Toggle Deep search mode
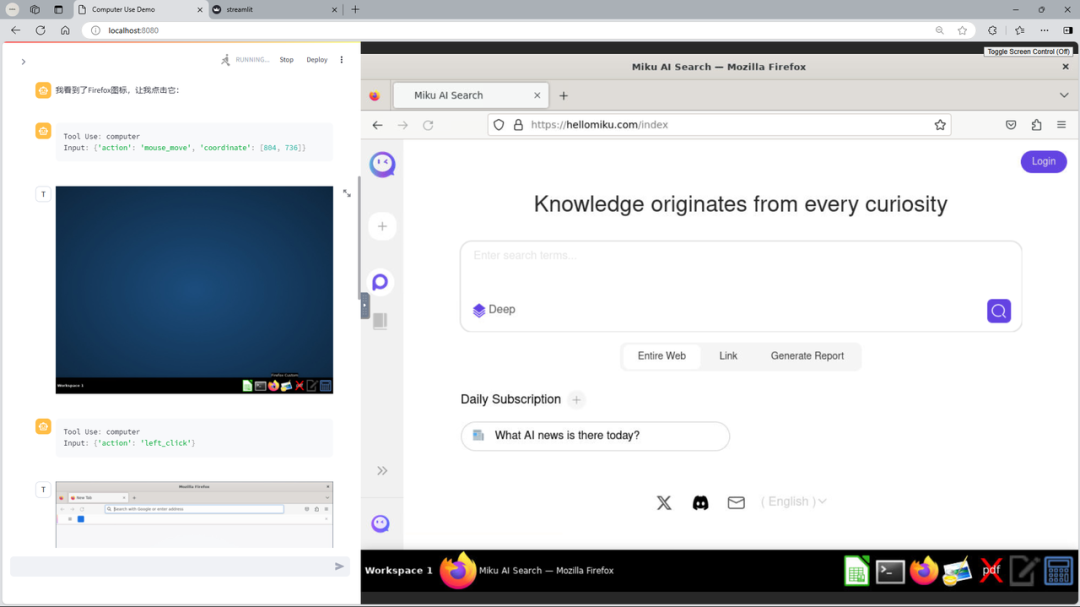 (x=494, y=310)
